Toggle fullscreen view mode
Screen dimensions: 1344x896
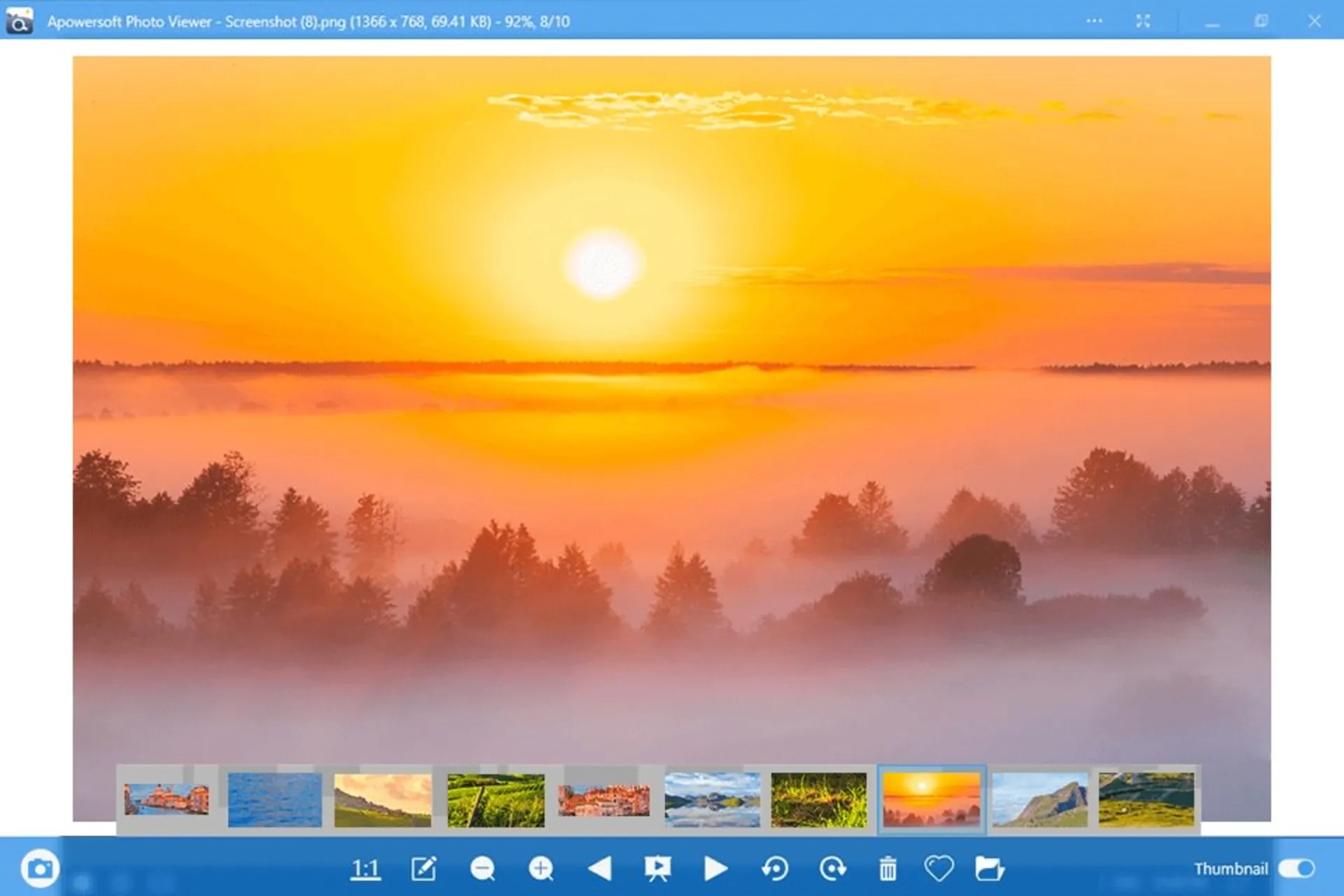[x=1143, y=21]
